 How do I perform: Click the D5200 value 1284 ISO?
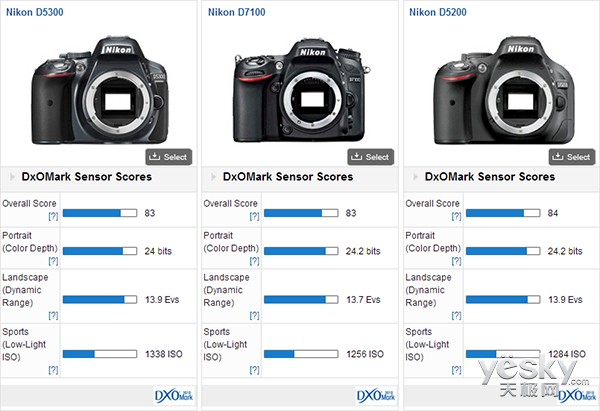pos(567,354)
